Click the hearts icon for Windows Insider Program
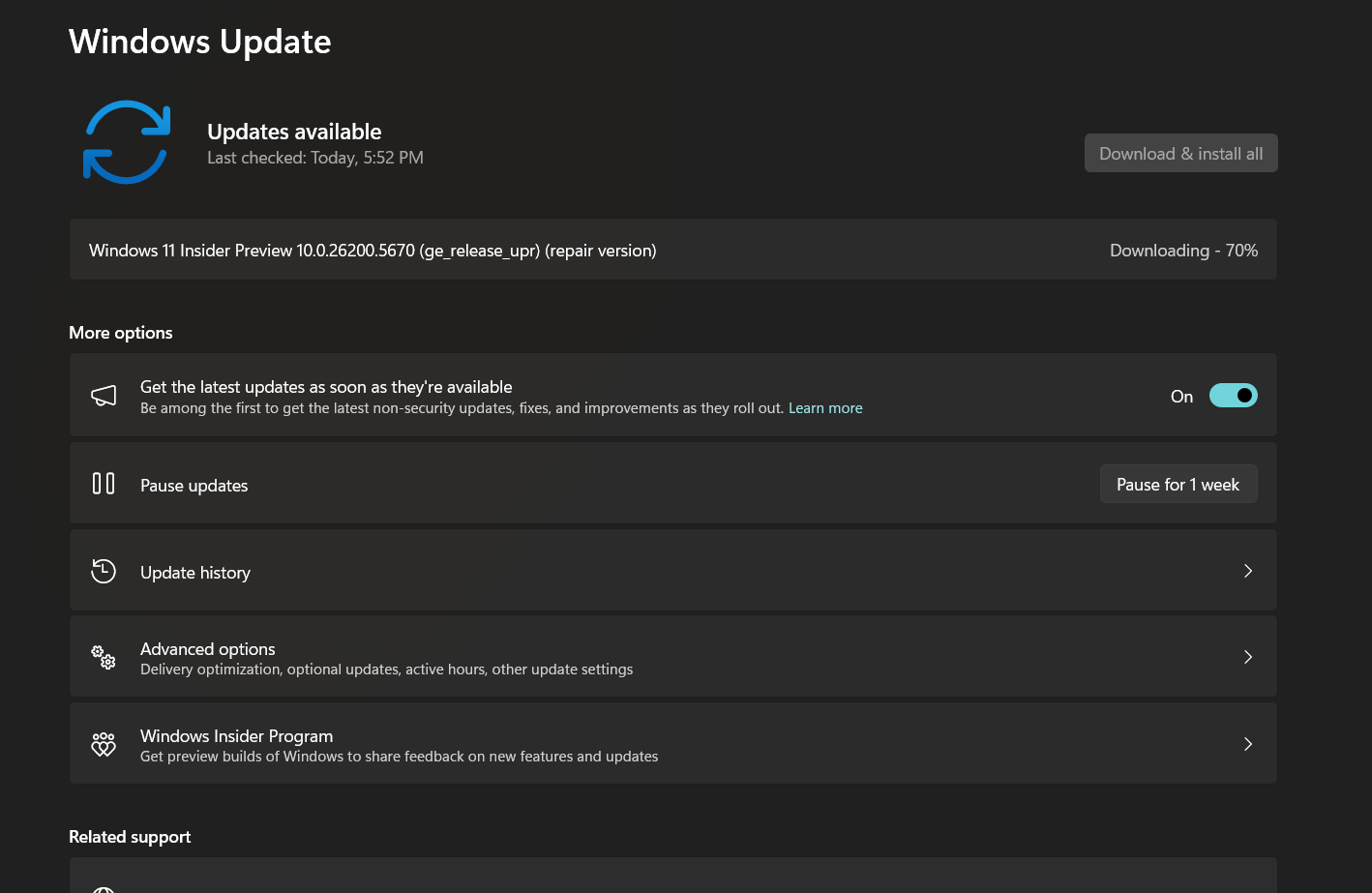The image size is (1372, 893). [x=104, y=744]
